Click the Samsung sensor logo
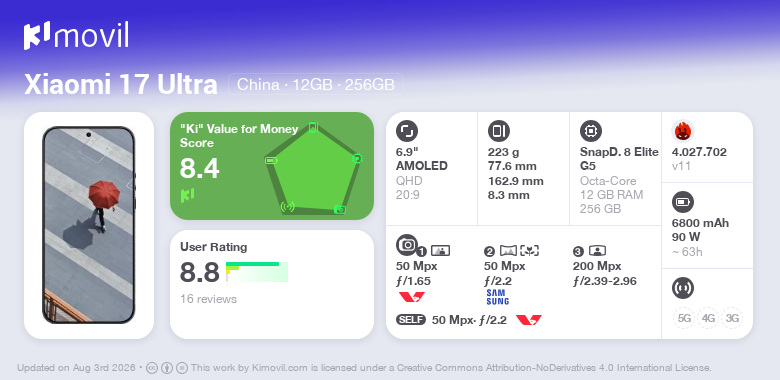The width and height of the screenshot is (780, 380). click(x=497, y=297)
